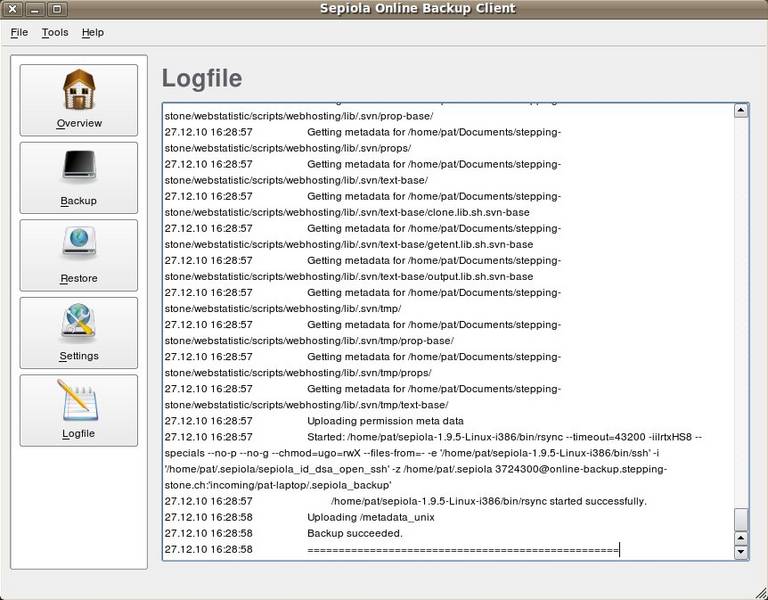Open the Help menu
The height and width of the screenshot is (600, 768).
coord(93,32)
